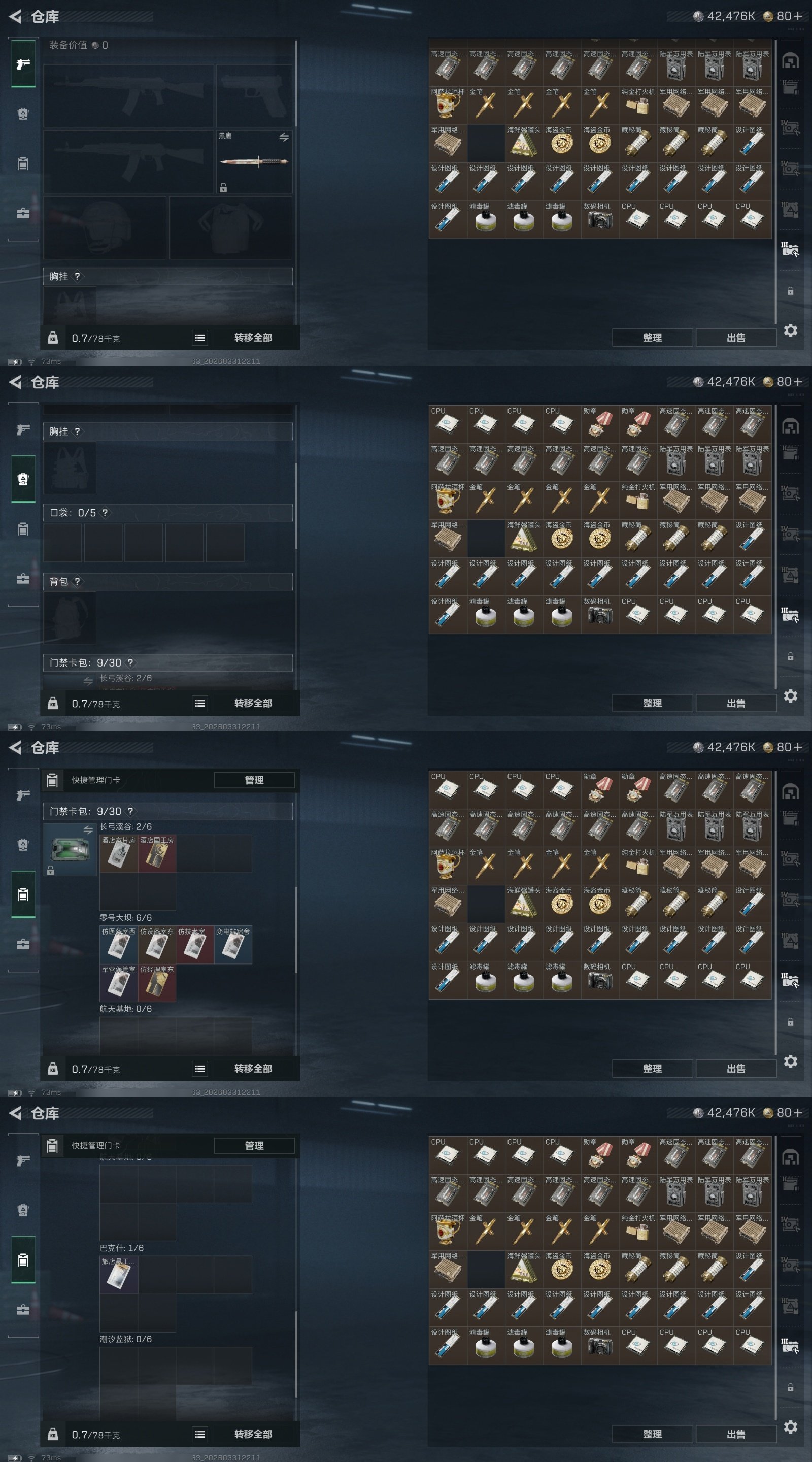The image size is (812, 1462).
Task: Click the green access card holder
Action: coord(70,849)
